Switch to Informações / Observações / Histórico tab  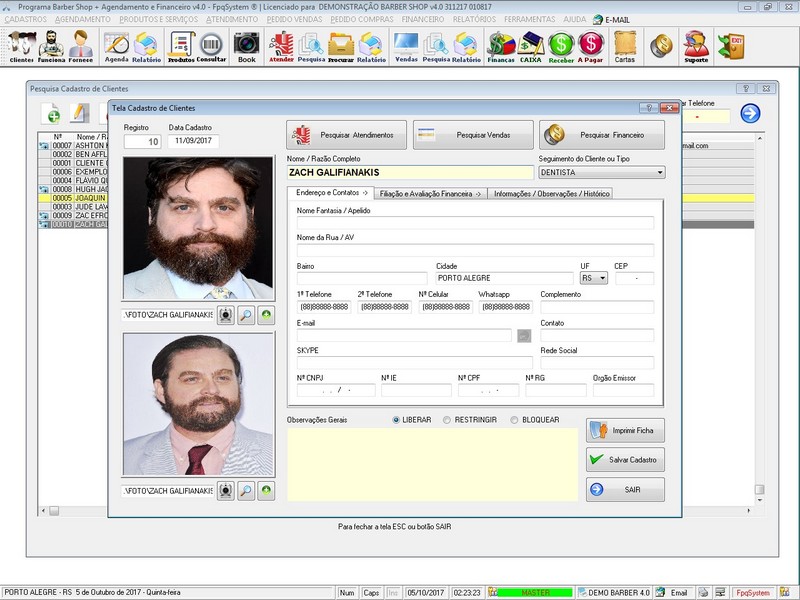(551, 194)
